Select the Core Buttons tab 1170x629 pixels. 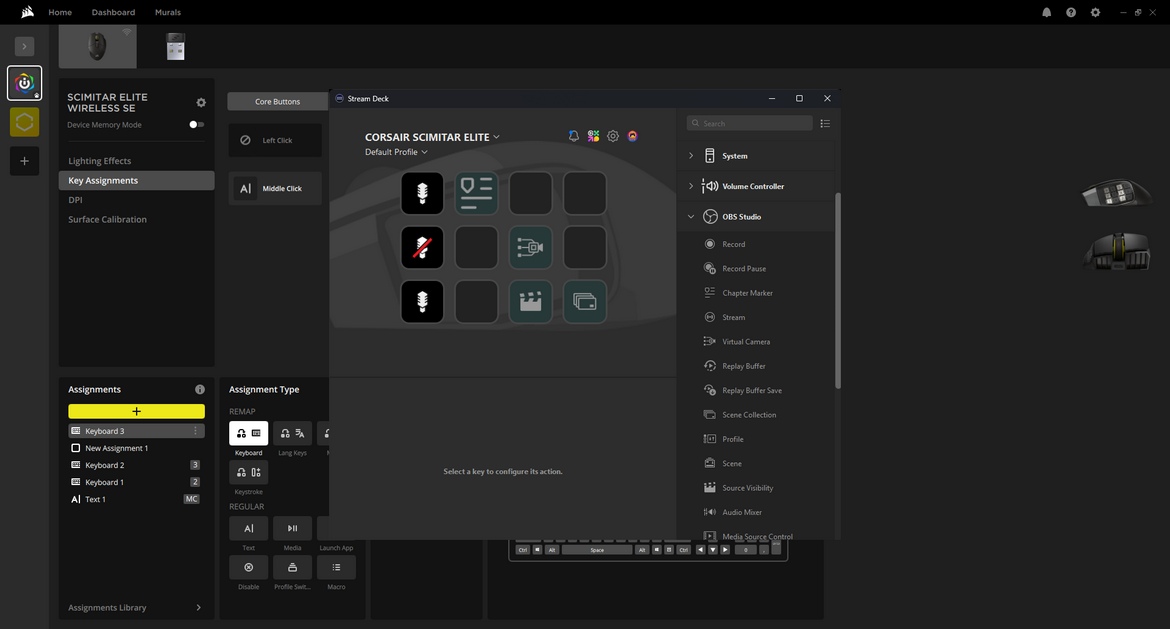pos(278,101)
